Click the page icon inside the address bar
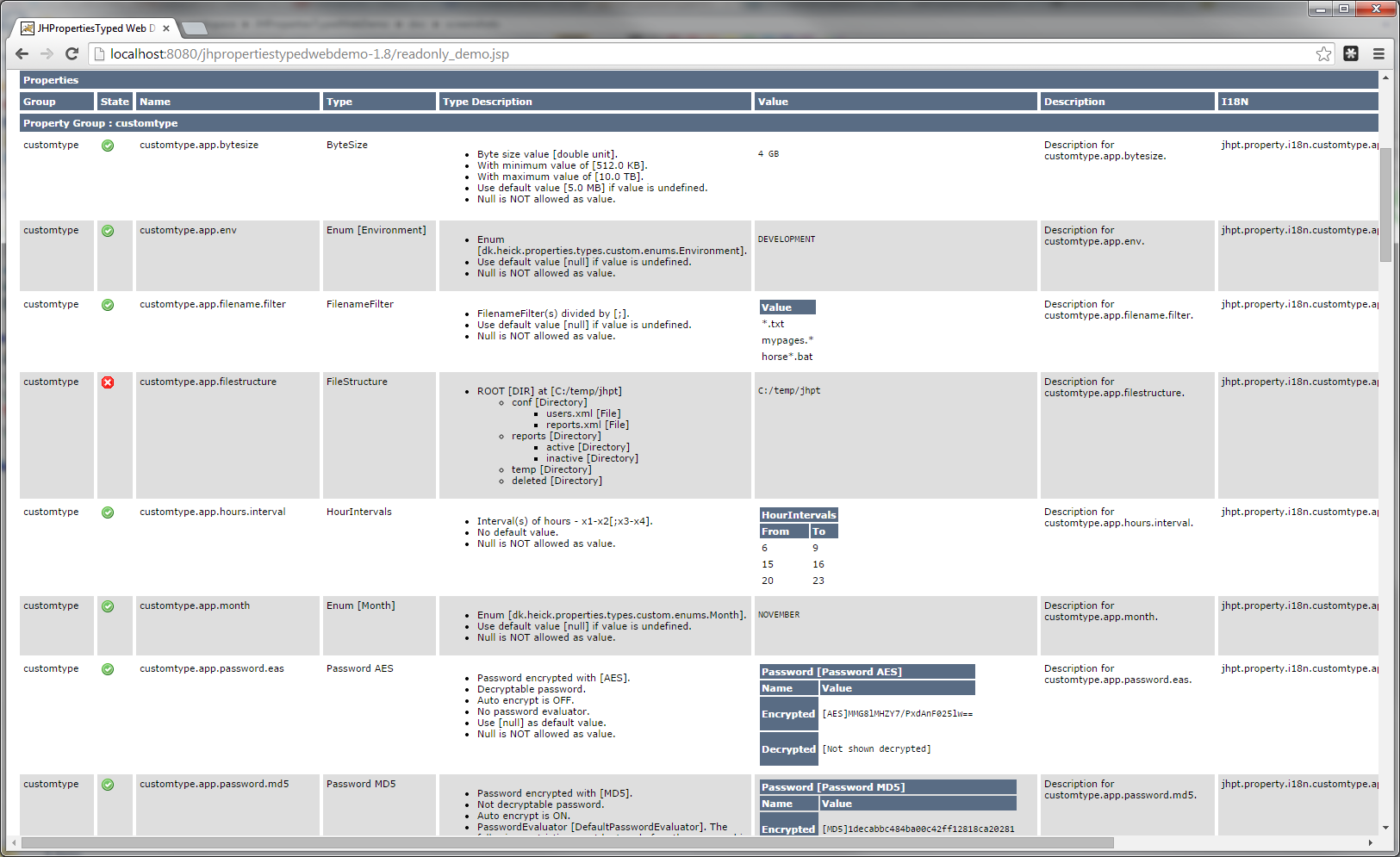Screen dimensions: 1400x857 100,53
